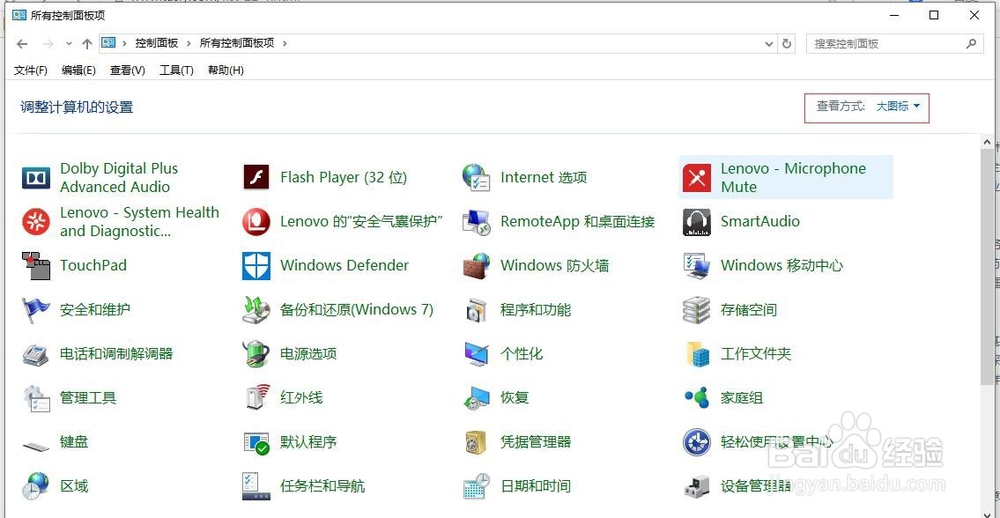Open the TouchPad icon
Screen dimensions: 1000x518
[x=36, y=265]
